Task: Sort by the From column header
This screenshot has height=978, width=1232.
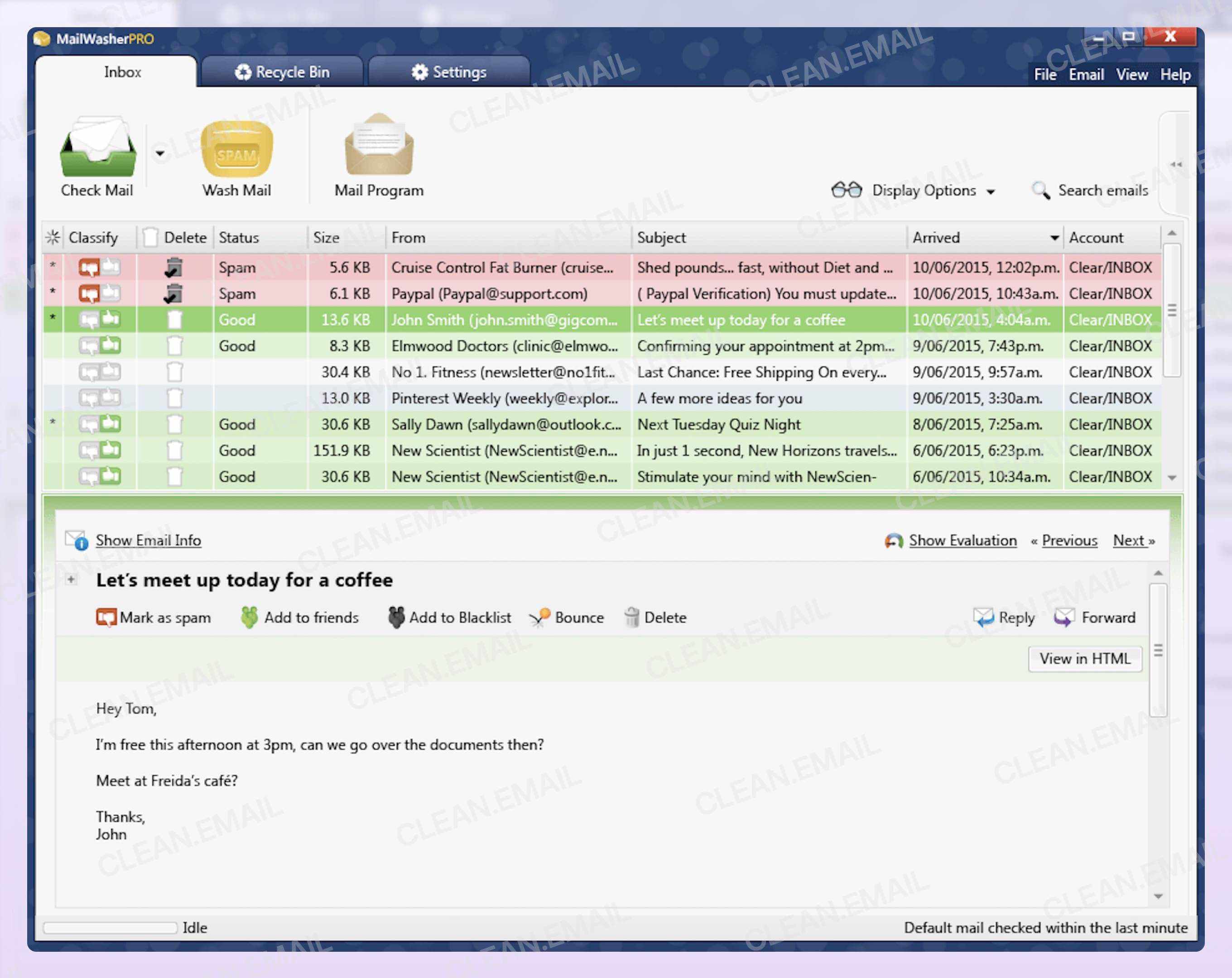Action: (x=509, y=237)
